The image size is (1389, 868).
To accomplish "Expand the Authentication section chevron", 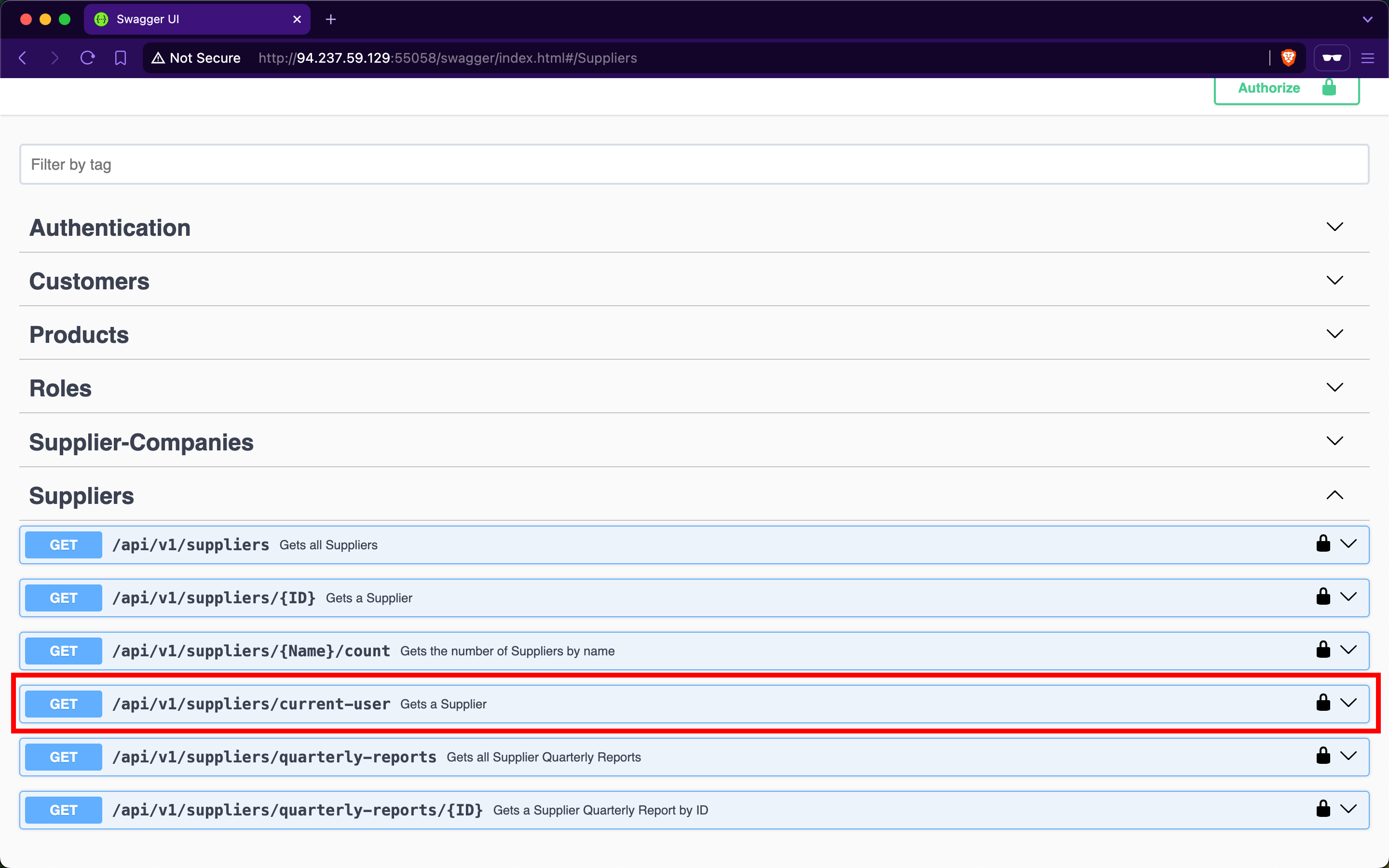I will click(x=1335, y=227).
